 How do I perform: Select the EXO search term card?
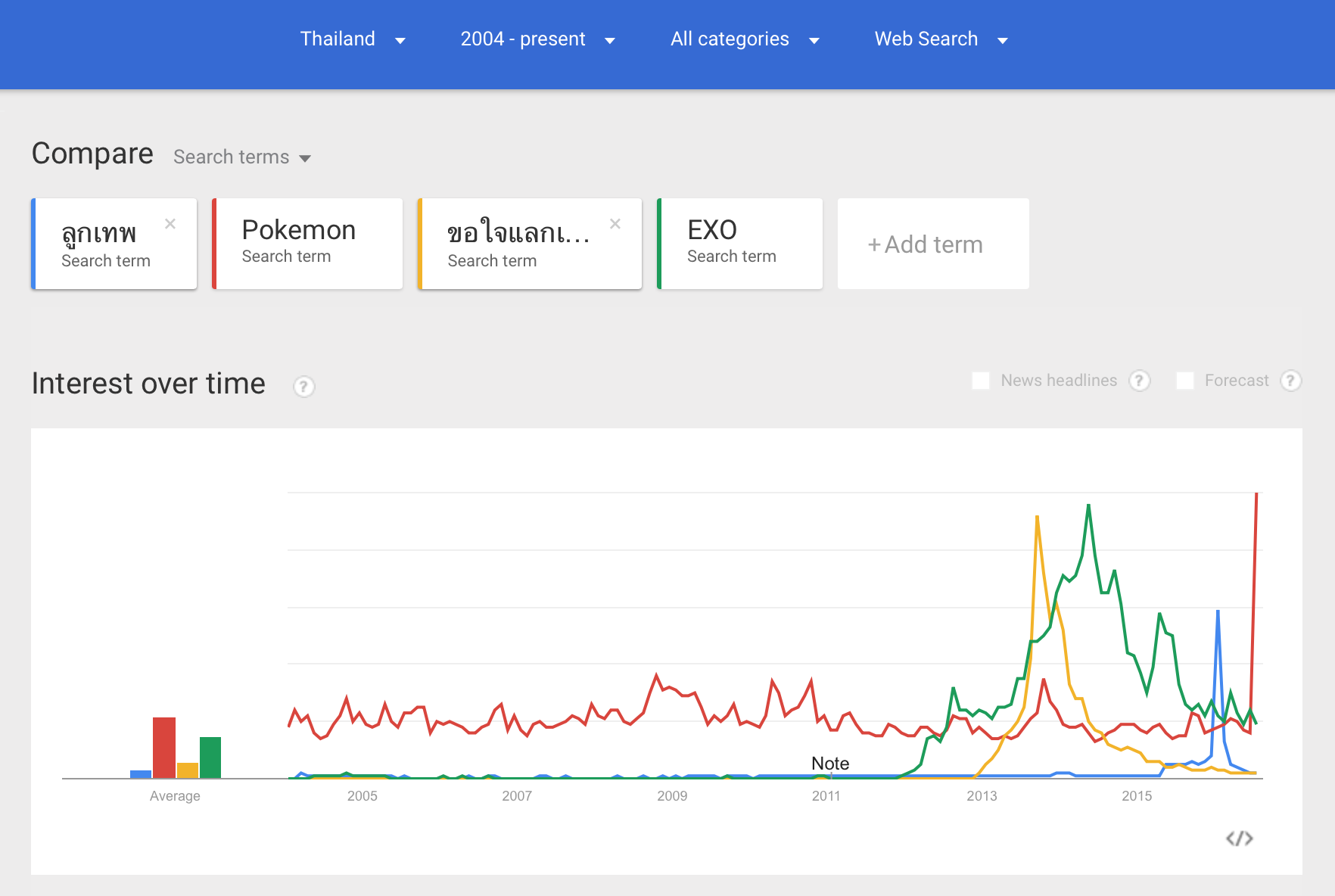click(739, 243)
